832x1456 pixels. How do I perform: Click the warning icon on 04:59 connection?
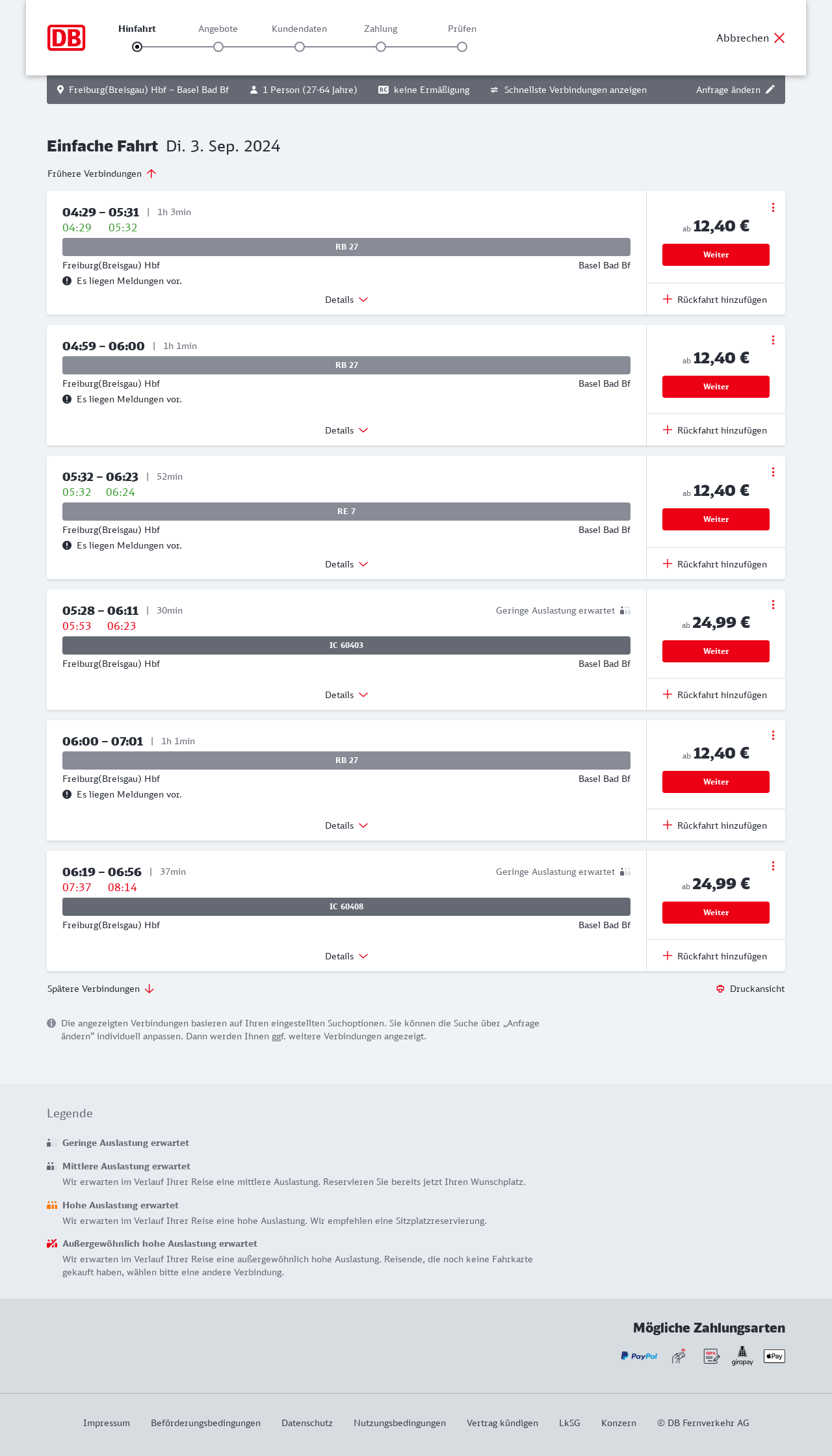67,399
